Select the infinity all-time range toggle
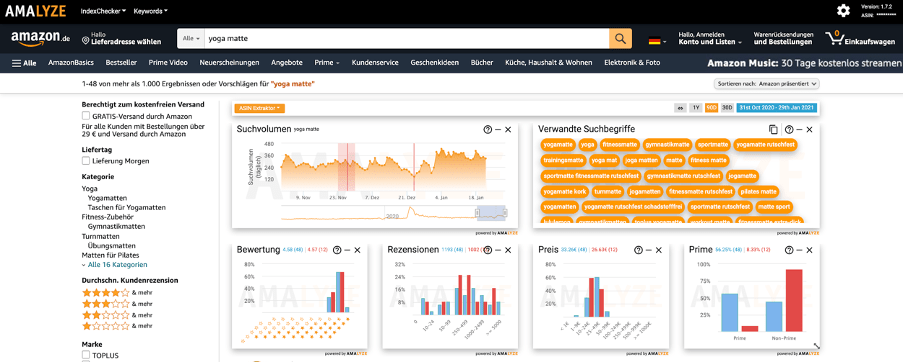The width and height of the screenshot is (904, 362). [681, 108]
